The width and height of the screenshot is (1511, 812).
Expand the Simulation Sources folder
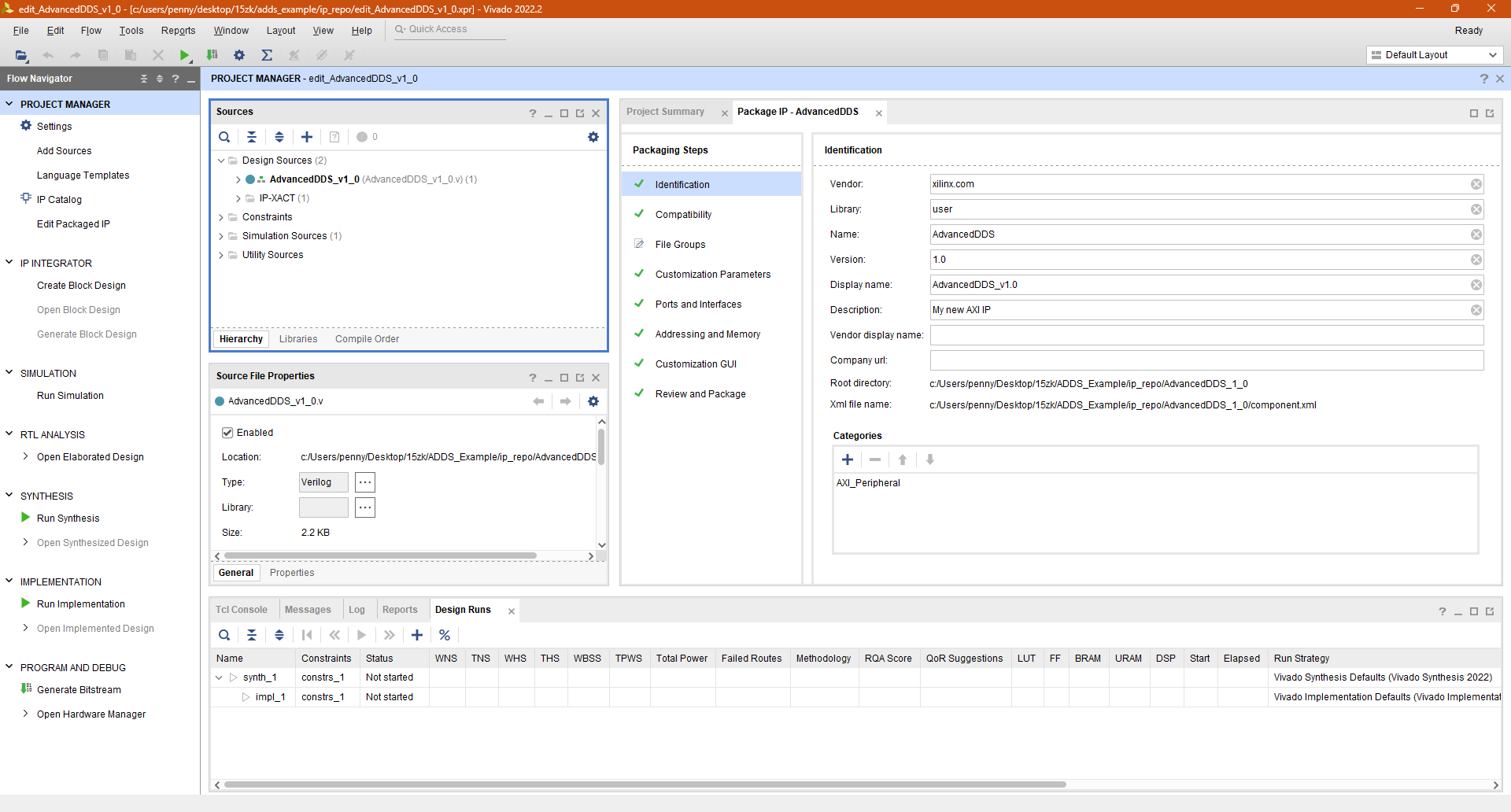tap(221, 236)
